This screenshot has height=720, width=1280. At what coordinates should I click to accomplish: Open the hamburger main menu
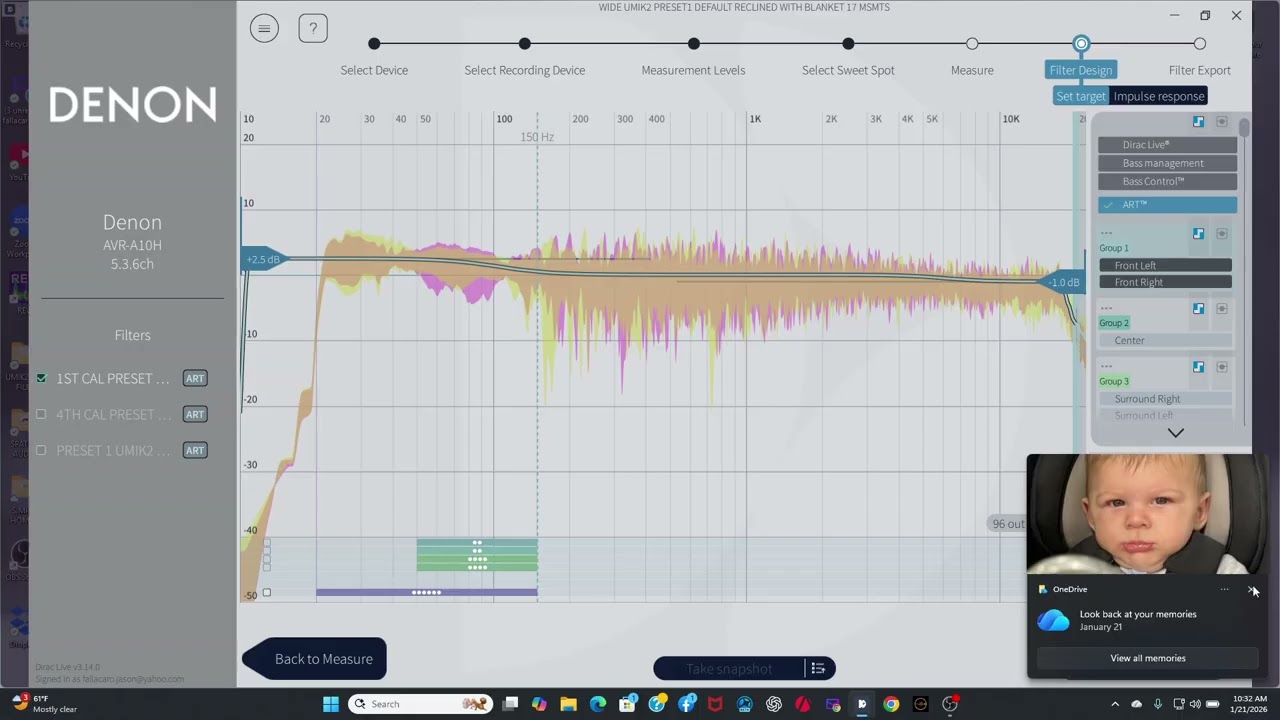point(264,28)
